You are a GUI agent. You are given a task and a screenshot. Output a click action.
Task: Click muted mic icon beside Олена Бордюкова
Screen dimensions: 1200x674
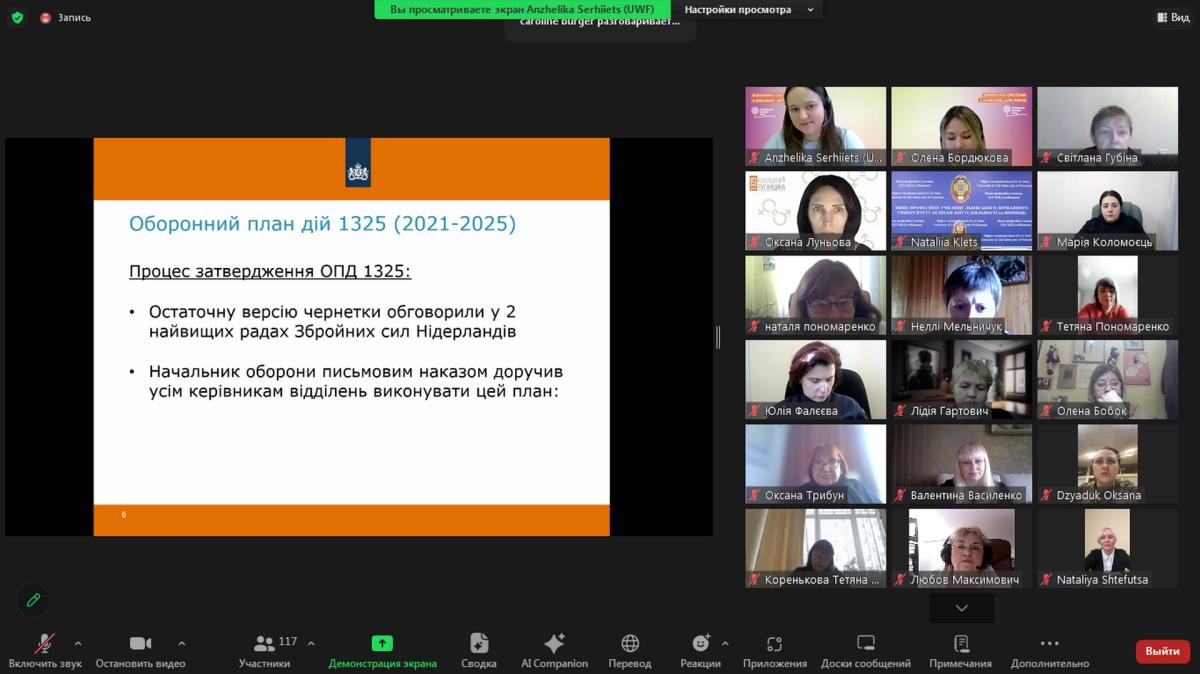tap(901, 158)
